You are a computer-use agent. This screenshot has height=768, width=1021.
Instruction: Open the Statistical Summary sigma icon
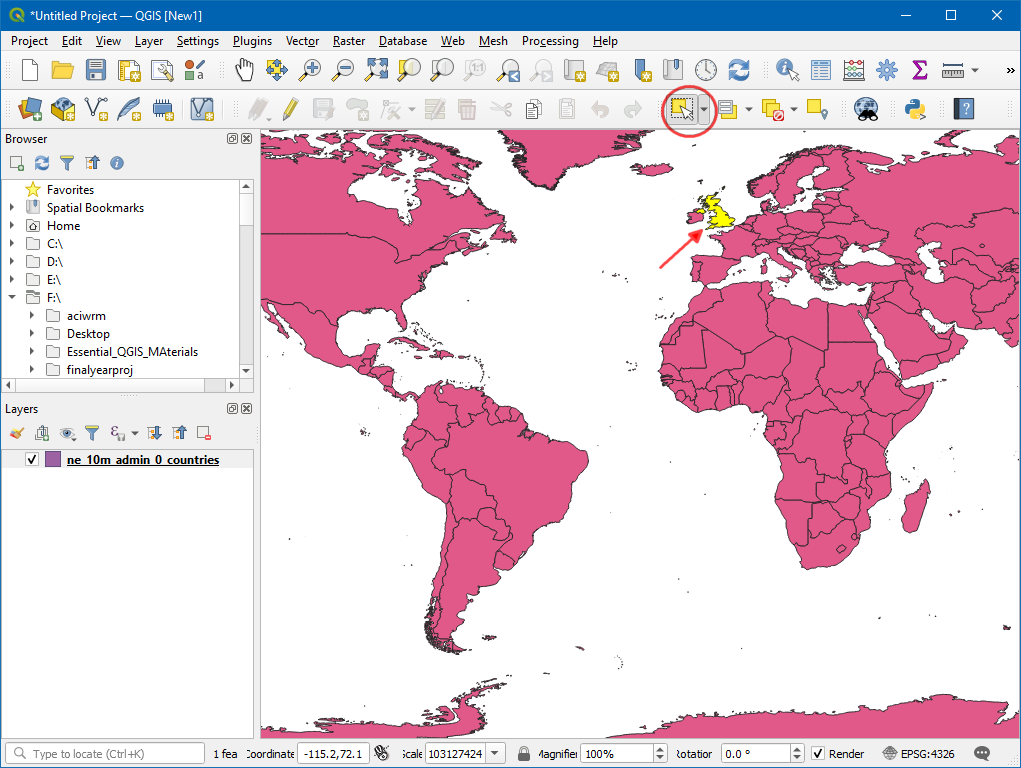[x=919, y=70]
